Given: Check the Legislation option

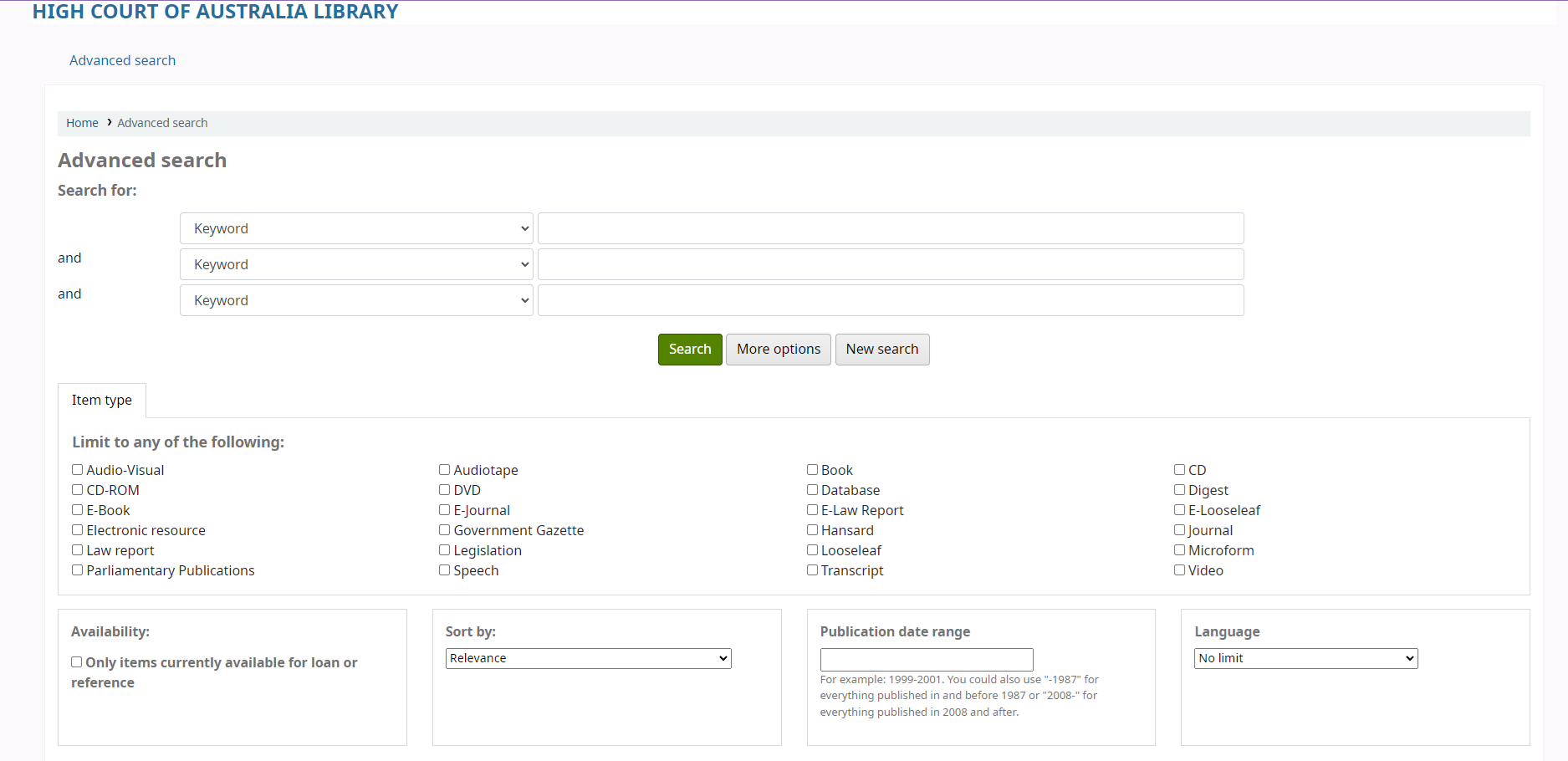Looking at the screenshot, I should tap(445, 550).
